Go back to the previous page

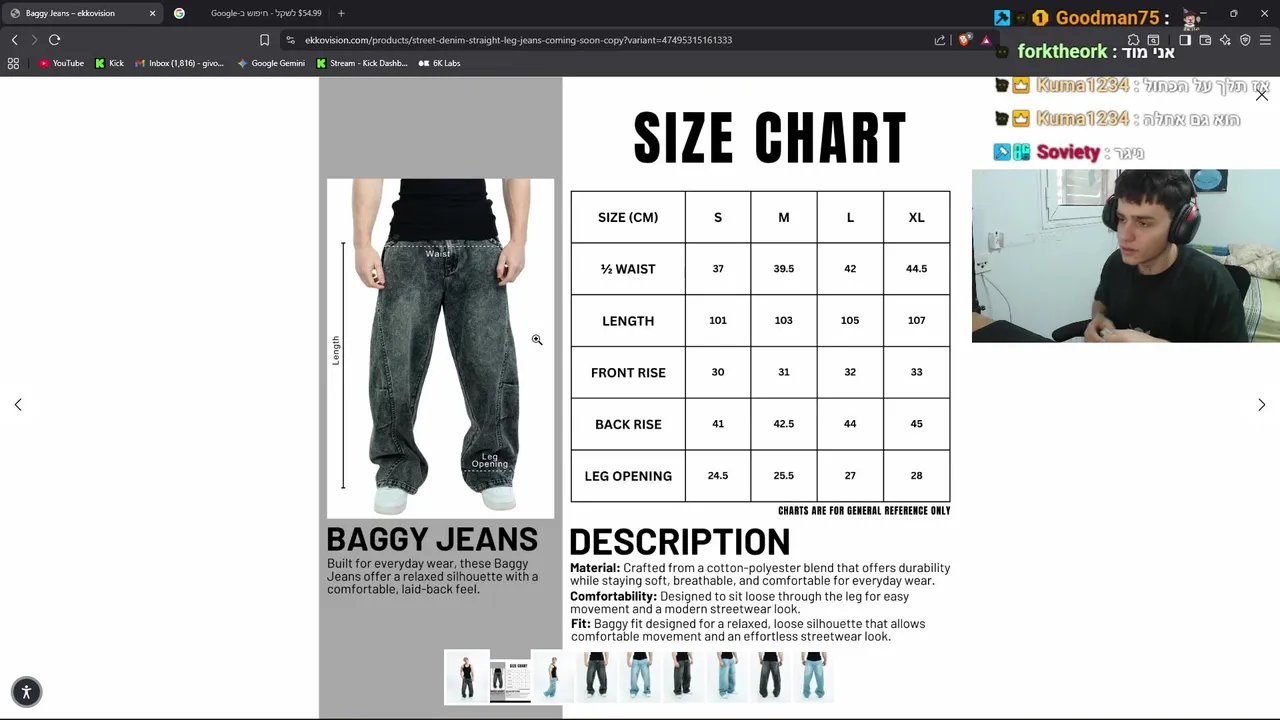coord(14,40)
